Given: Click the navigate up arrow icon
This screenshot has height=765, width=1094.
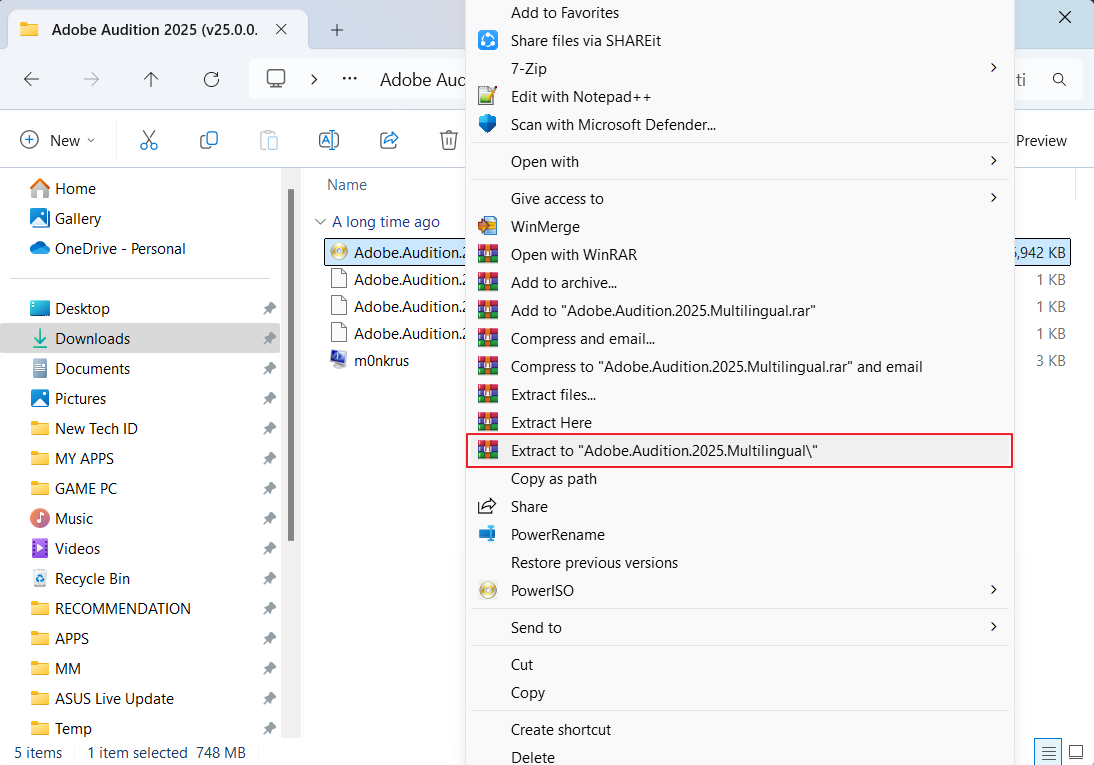Looking at the screenshot, I should (x=150, y=79).
